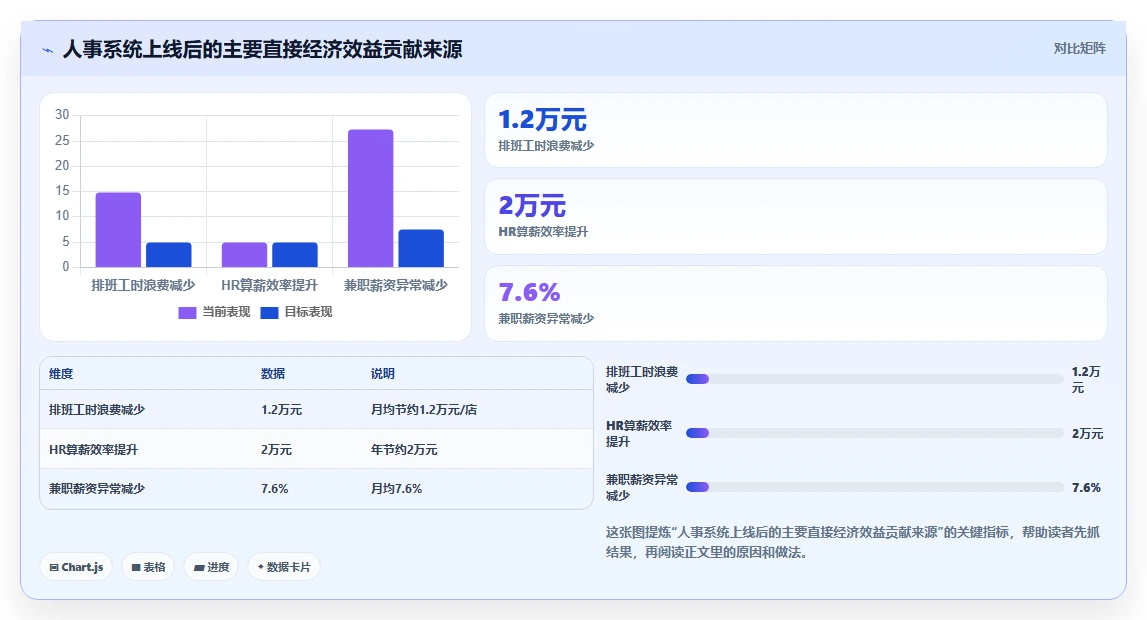Click the Chart.js tag pill
This screenshot has width=1147, height=620.
76,567
